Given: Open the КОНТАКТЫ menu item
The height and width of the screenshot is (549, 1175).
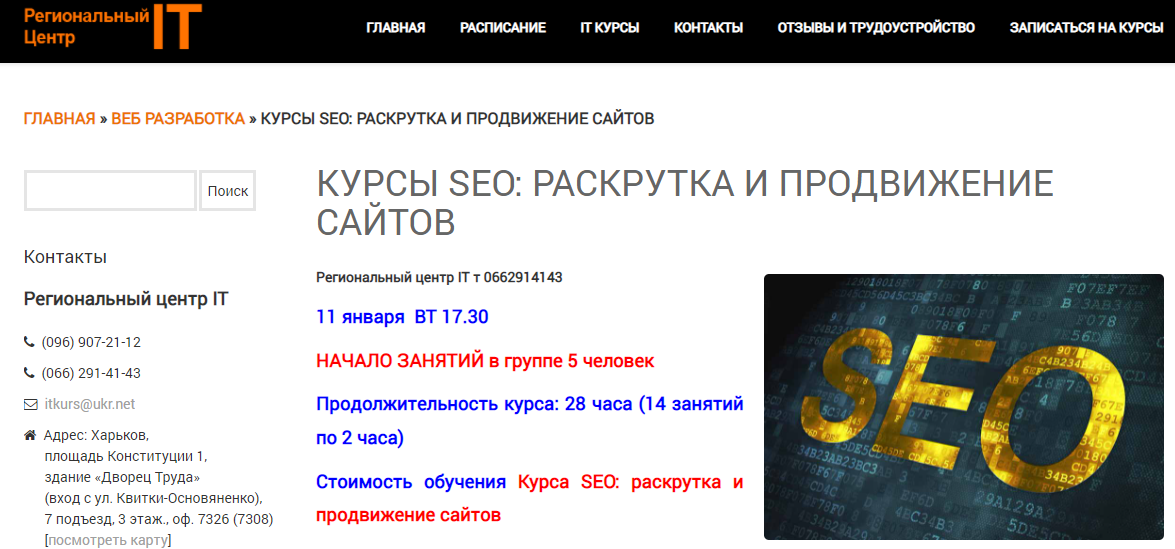Looking at the screenshot, I should (709, 28).
